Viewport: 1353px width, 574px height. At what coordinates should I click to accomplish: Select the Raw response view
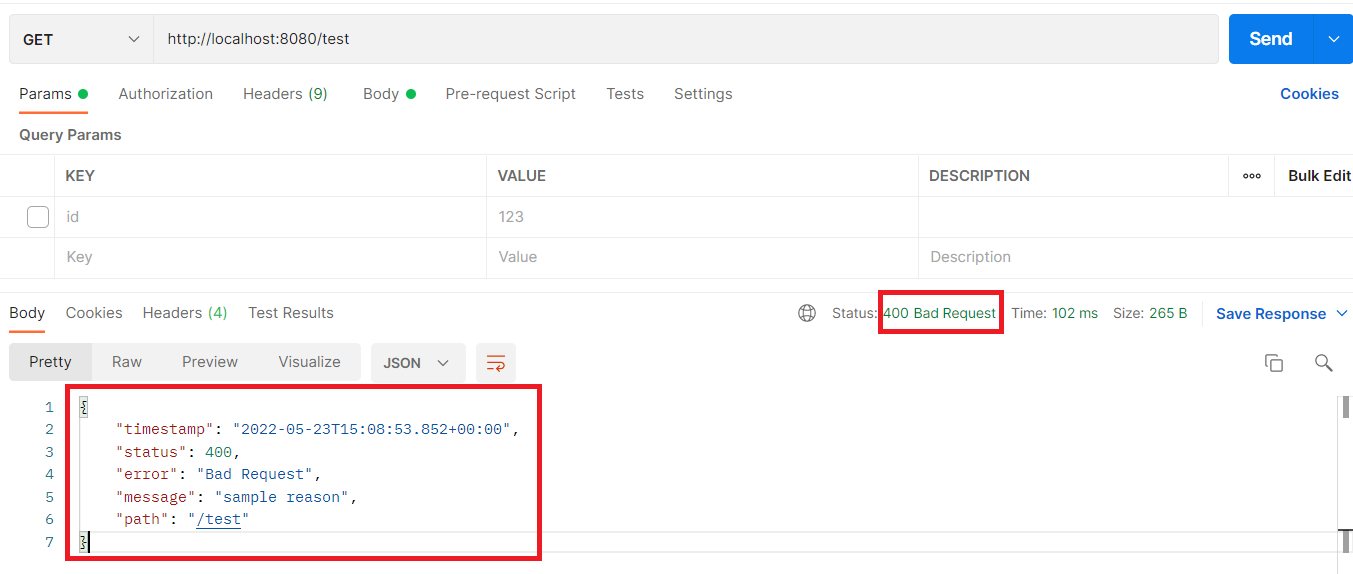coord(127,362)
